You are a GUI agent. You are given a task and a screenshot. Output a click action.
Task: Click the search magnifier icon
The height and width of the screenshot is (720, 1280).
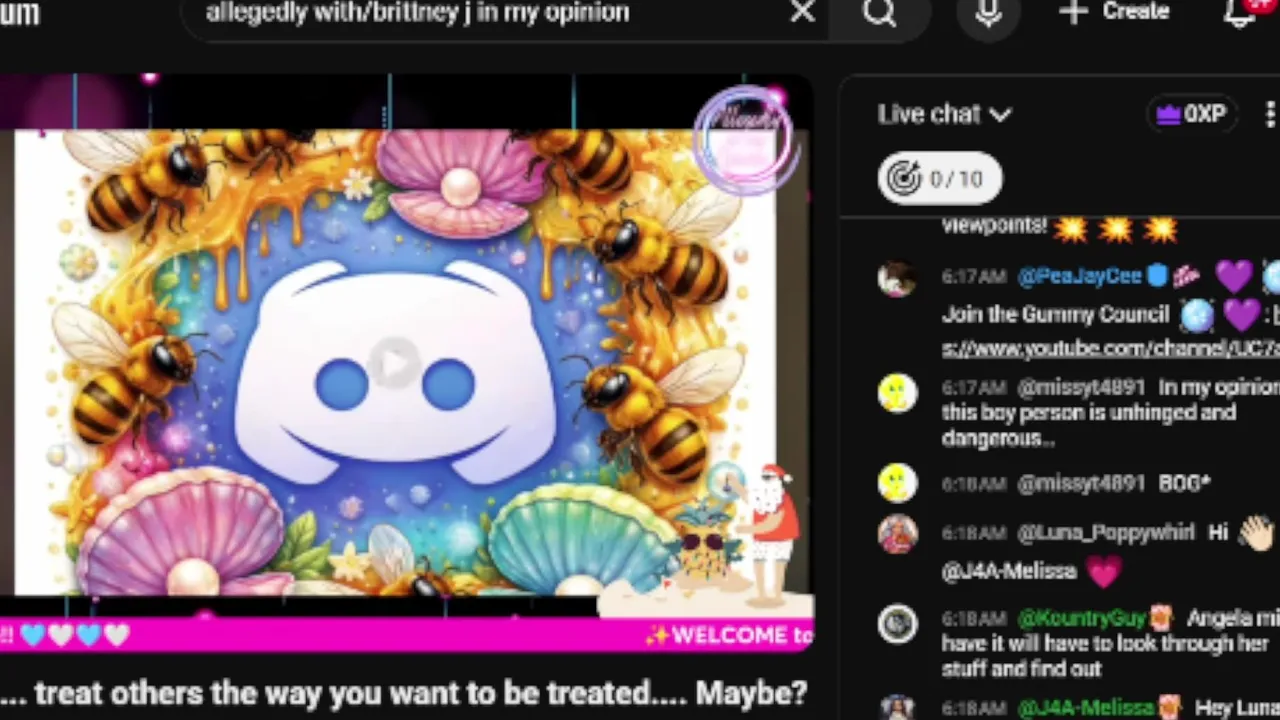click(880, 13)
